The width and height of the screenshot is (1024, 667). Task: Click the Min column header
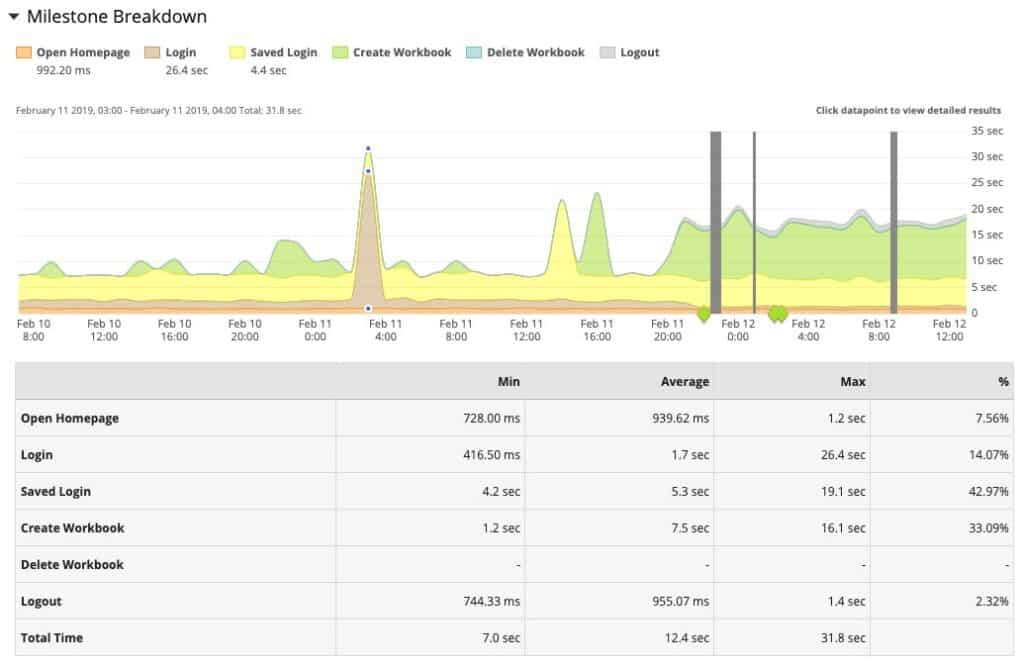[509, 382]
